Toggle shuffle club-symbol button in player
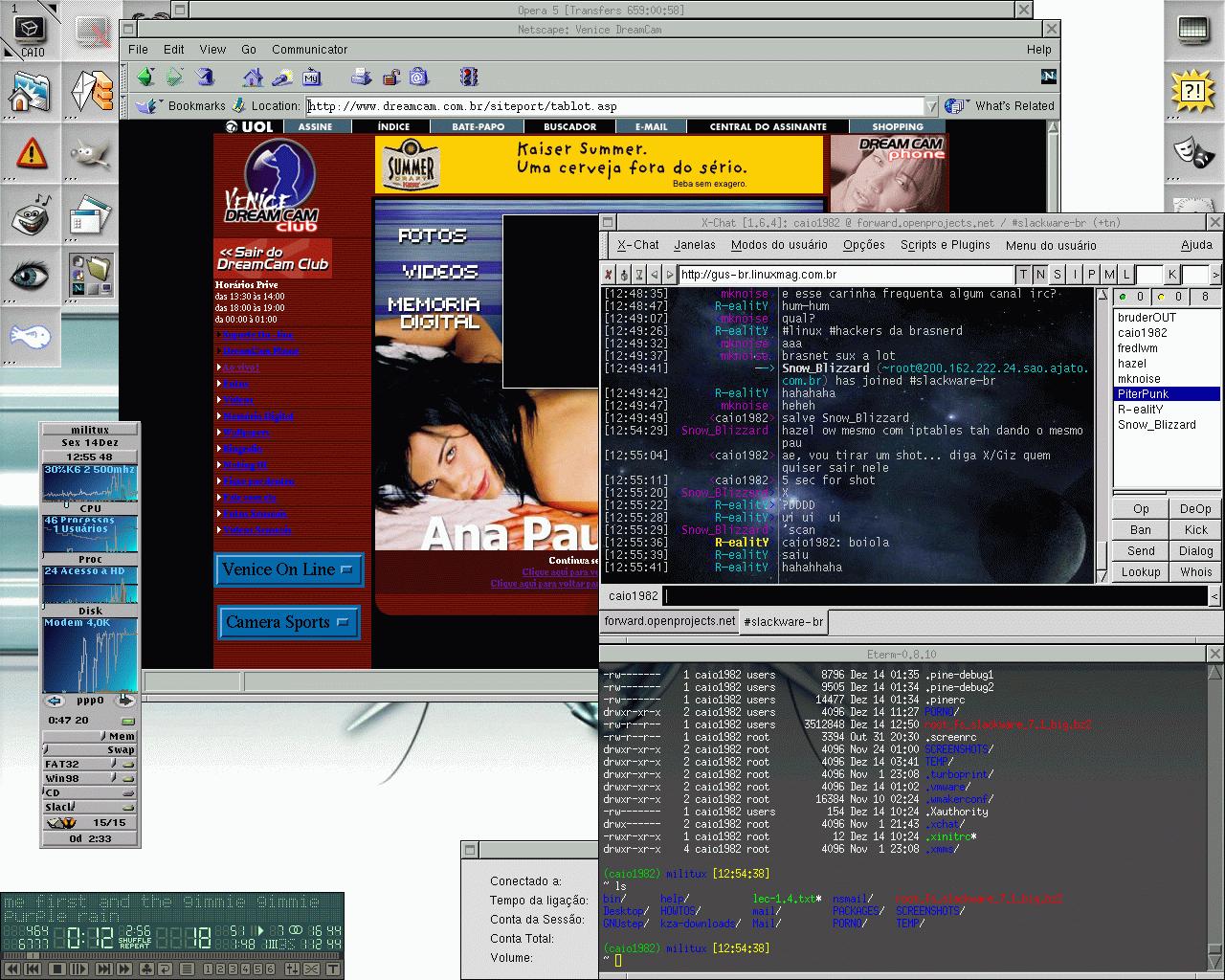1225x980 pixels. coord(146,969)
